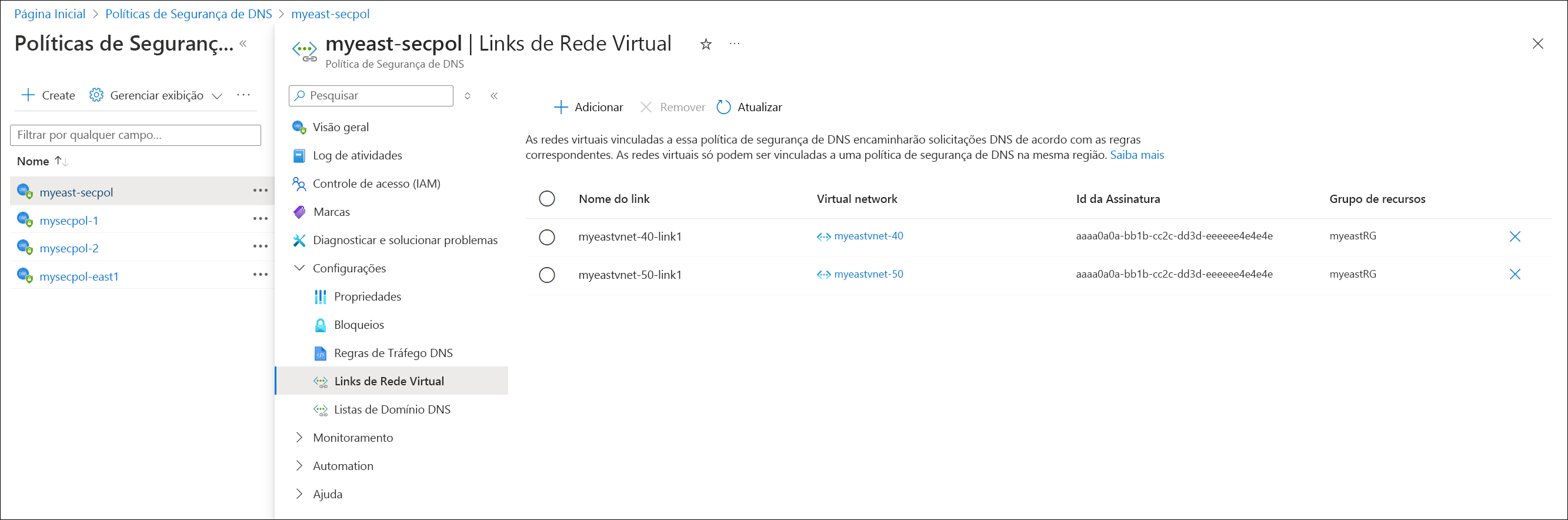Viewport: 1568px width, 520px height.
Task: Delete link myeastvnet-40-link1 with X icon
Action: pyautogui.click(x=1515, y=236)
